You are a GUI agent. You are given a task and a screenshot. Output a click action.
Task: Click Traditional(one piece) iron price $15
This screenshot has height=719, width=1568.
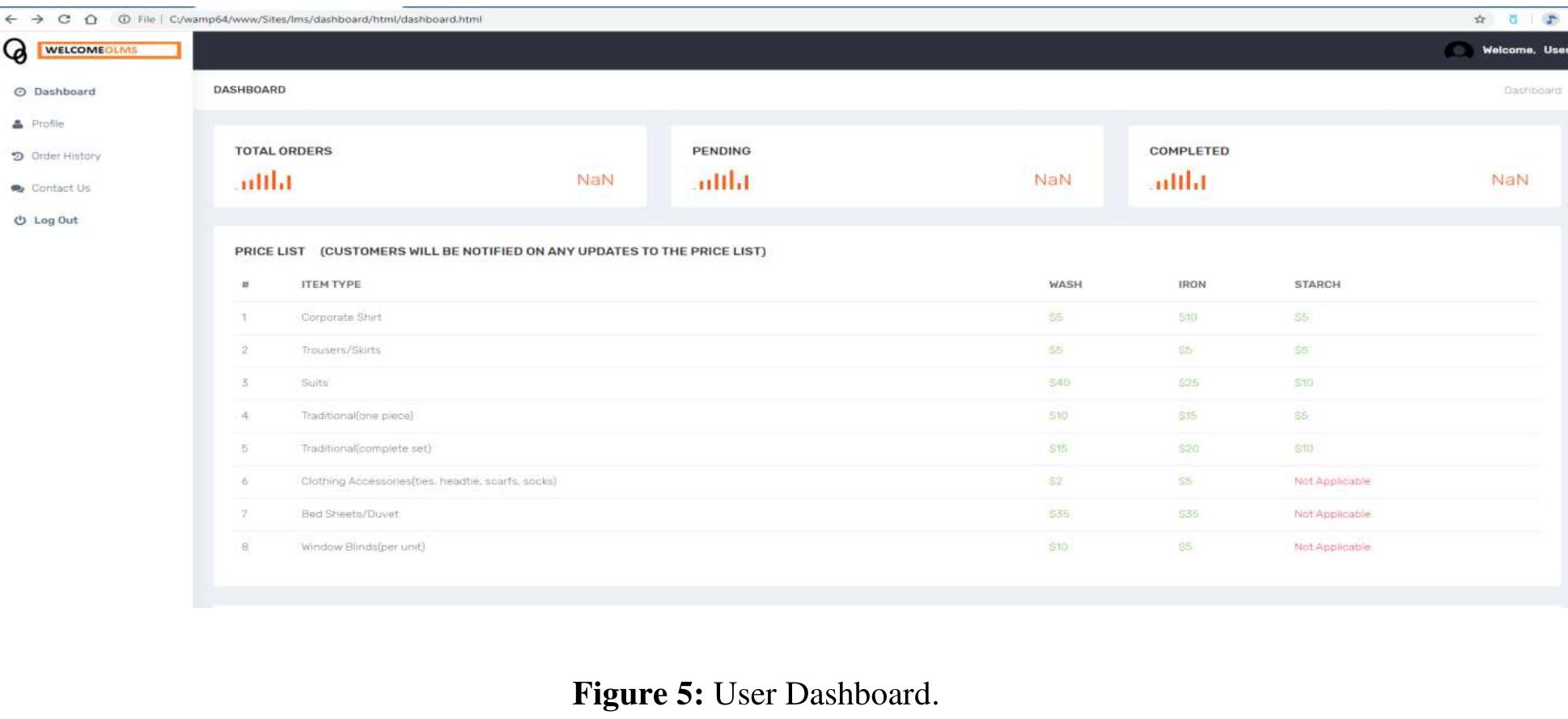[x=1187, y=416]
